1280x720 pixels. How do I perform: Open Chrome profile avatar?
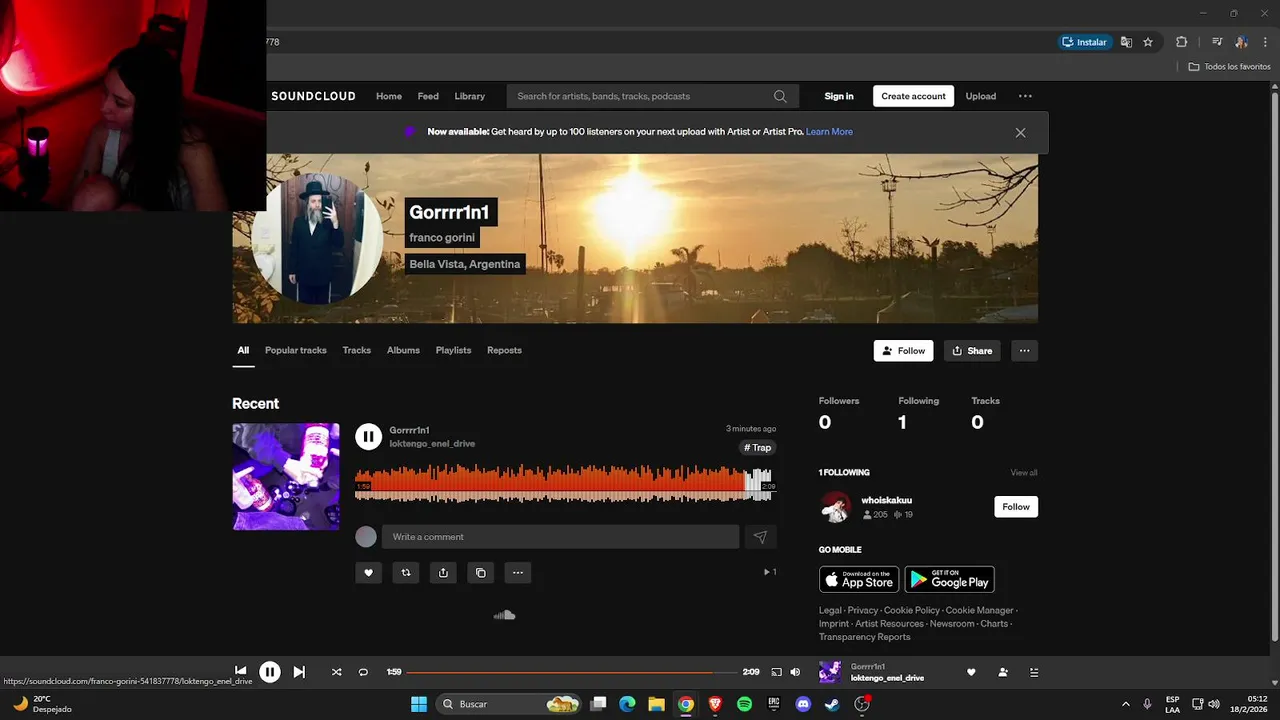pyautogui.click(x=1241, y=42)
